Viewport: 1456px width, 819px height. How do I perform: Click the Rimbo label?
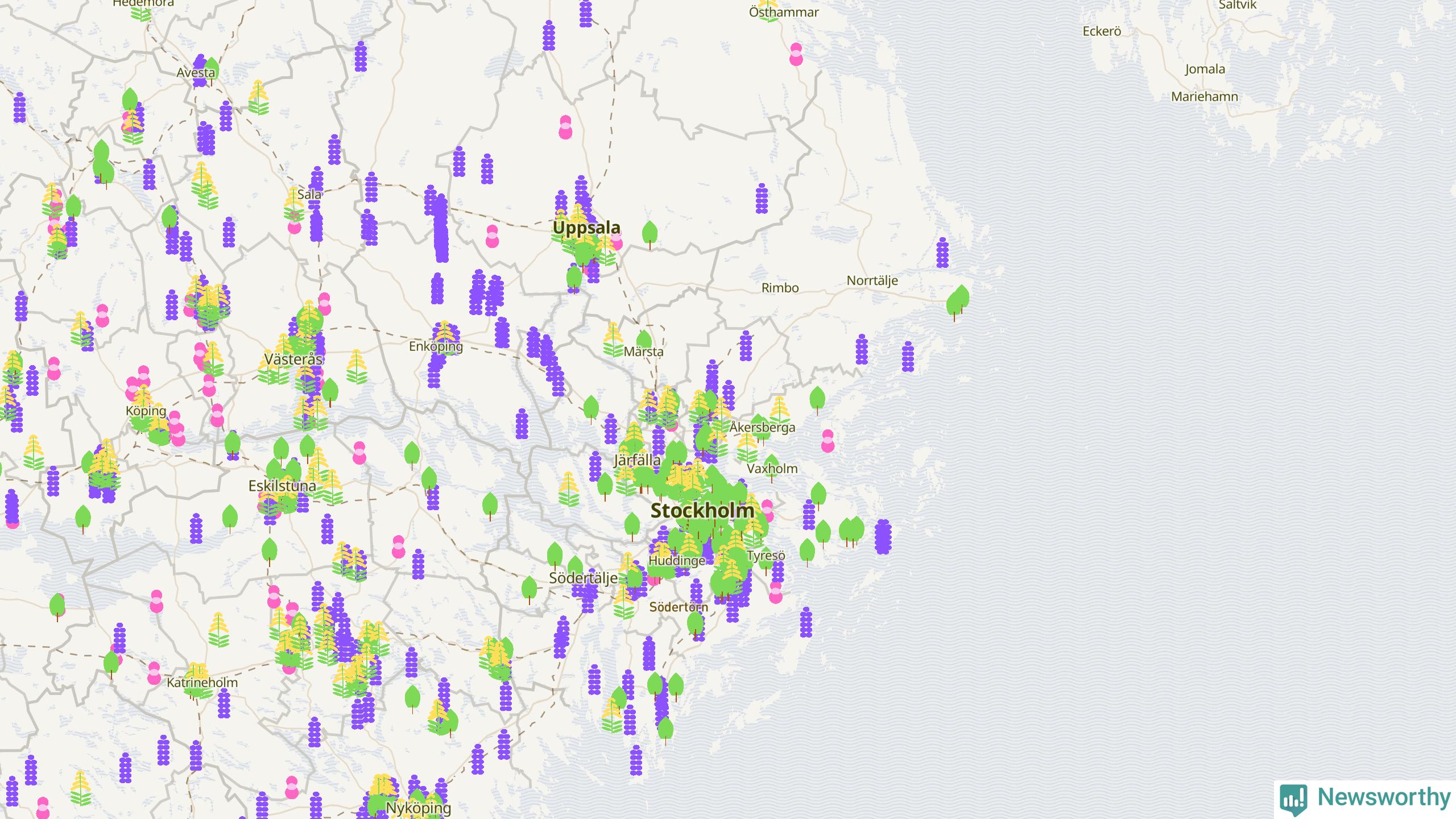pyautogui.click(x=780, y=288)
